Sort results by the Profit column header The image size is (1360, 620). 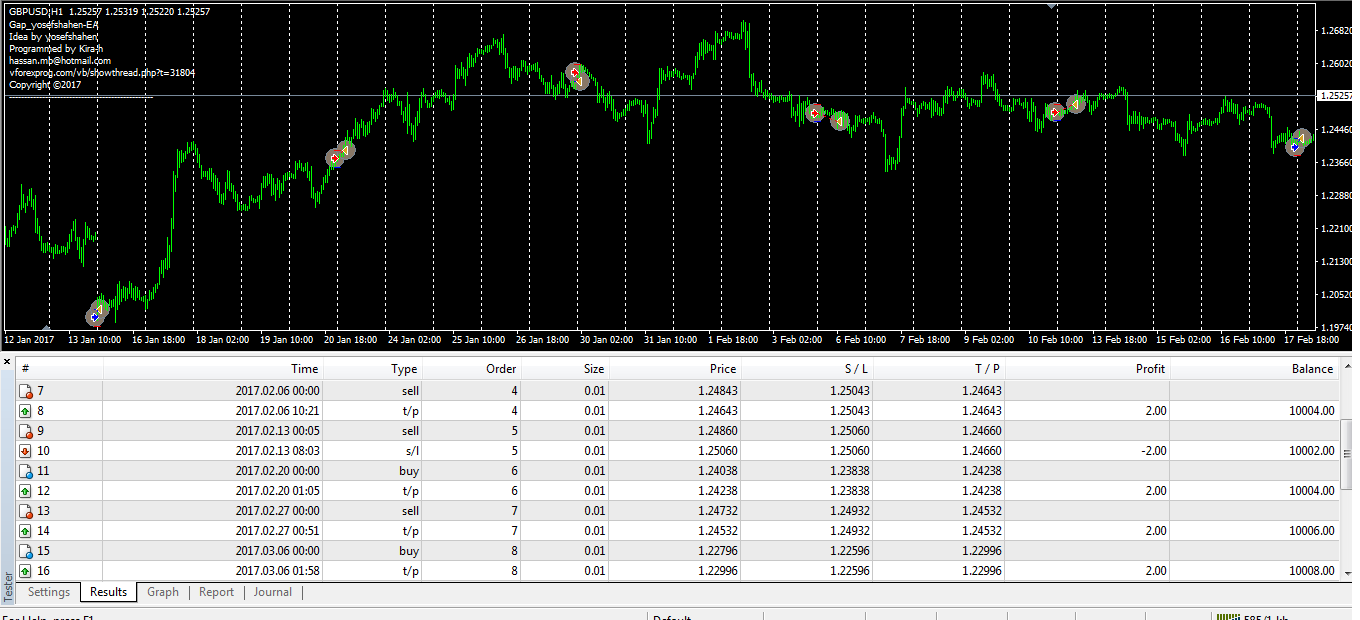tap(1087, 369)
